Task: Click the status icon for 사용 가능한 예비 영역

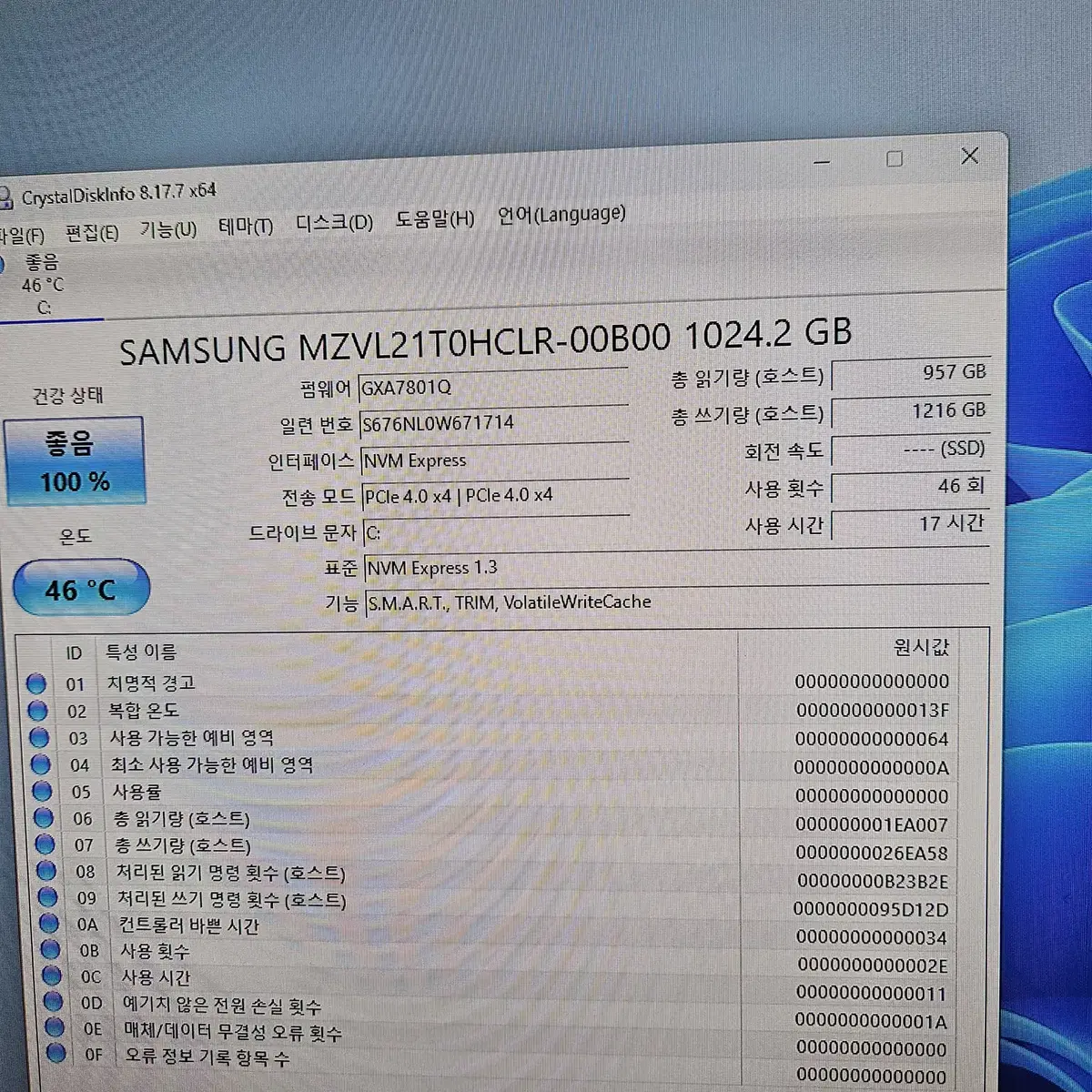Action: (x=40, y=738)
